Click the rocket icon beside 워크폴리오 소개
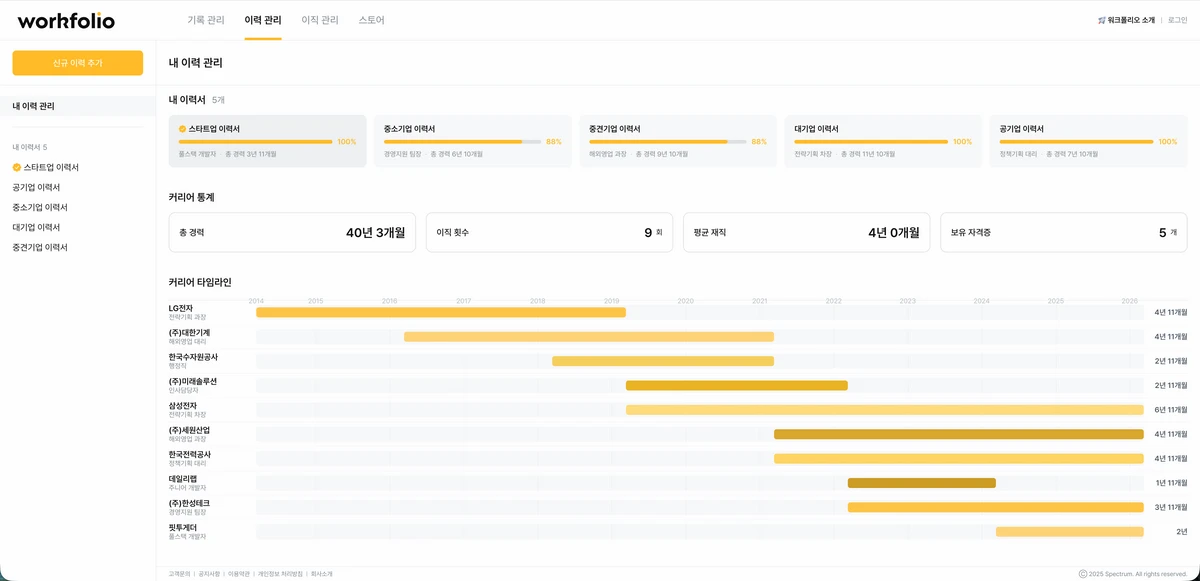 [x=1101, y=20]
